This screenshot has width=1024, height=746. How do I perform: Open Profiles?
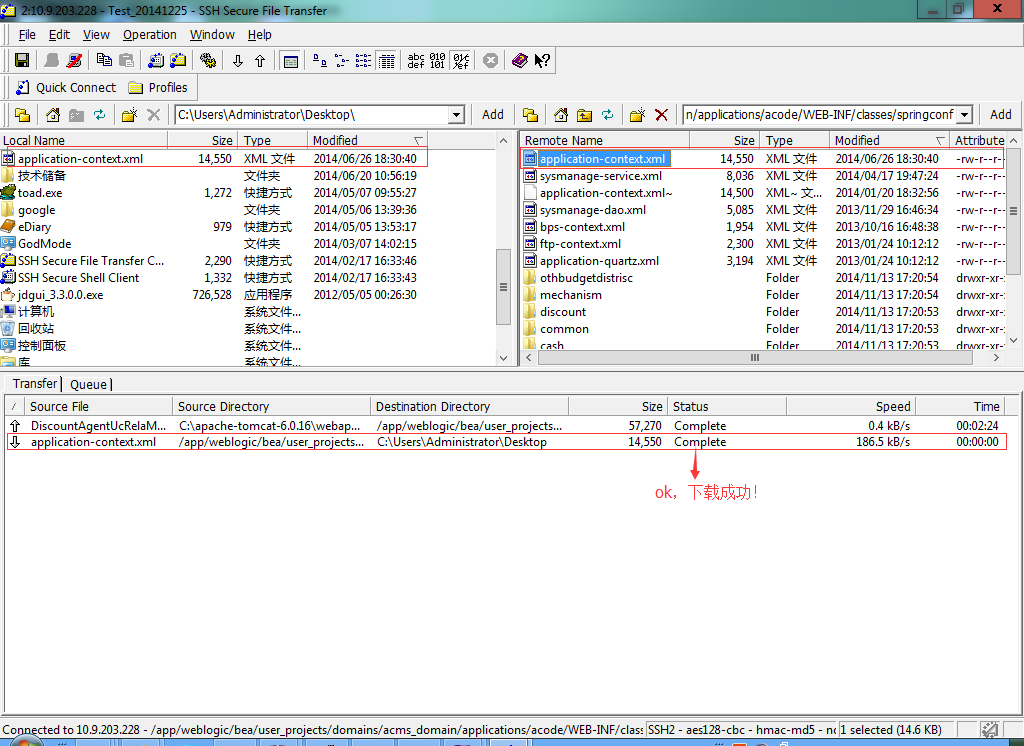tap(157, 88)
